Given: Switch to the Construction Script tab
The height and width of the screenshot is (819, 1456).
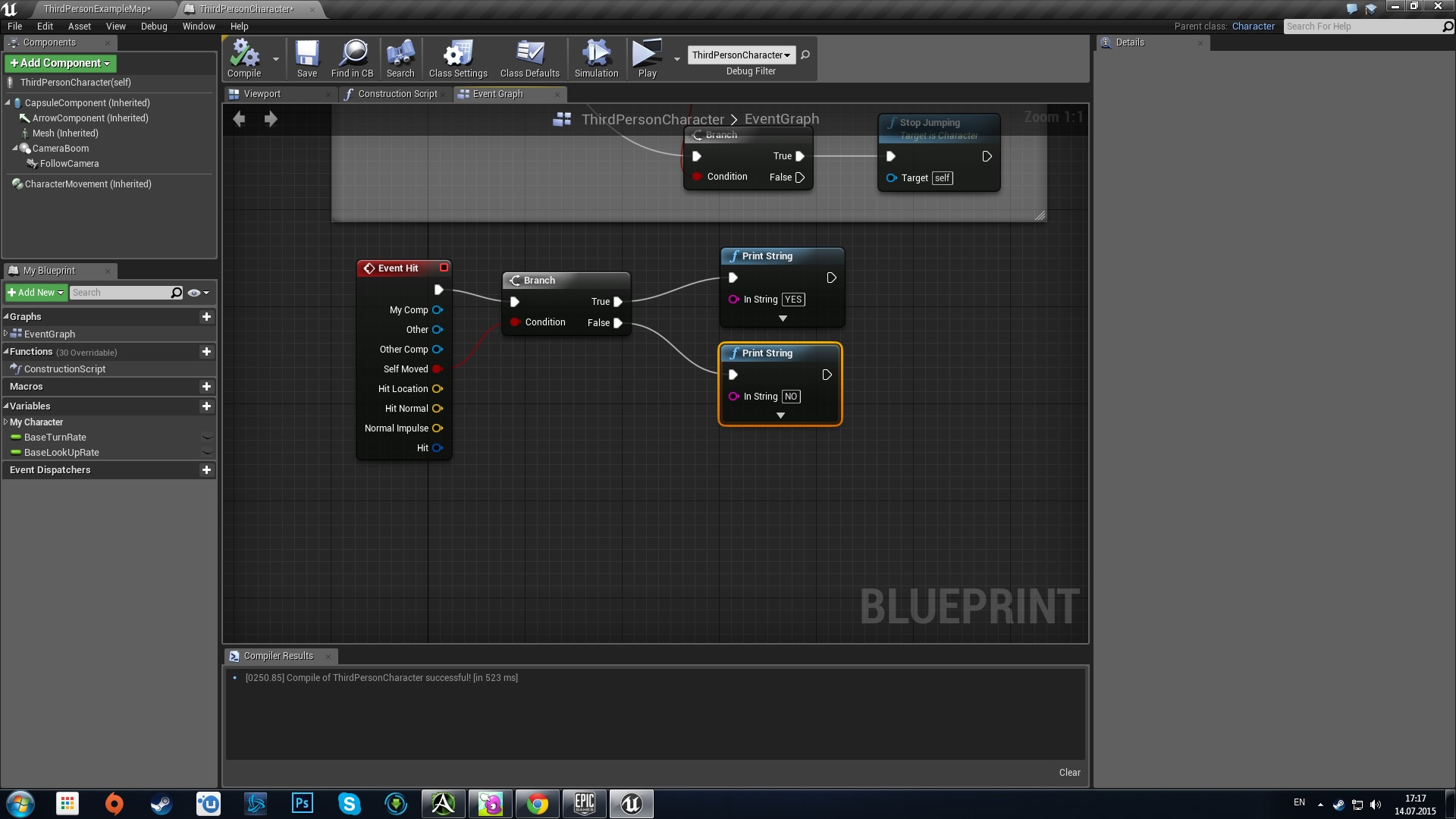Looking at the screenshot, I should tap(397, 94).
